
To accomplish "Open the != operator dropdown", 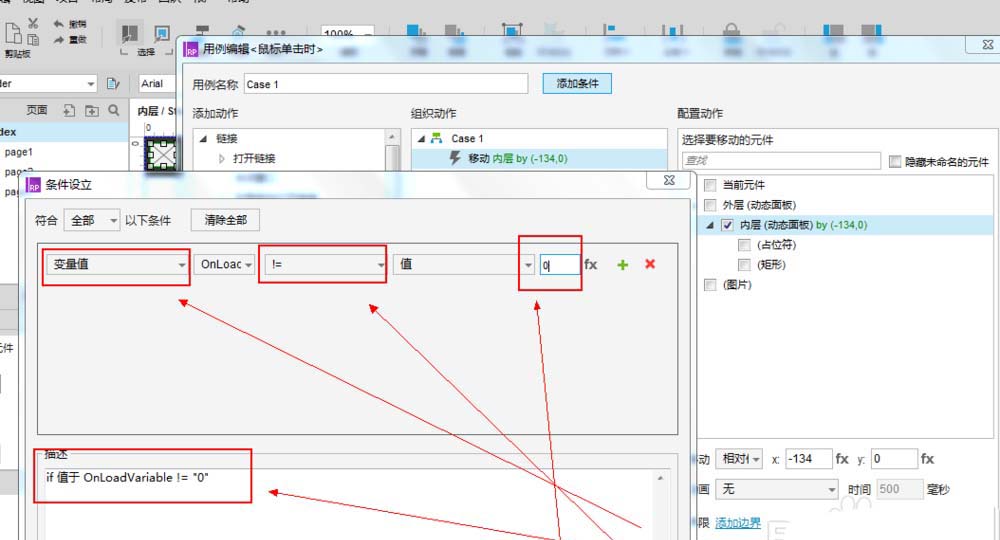I will click(x=326, y=264).
